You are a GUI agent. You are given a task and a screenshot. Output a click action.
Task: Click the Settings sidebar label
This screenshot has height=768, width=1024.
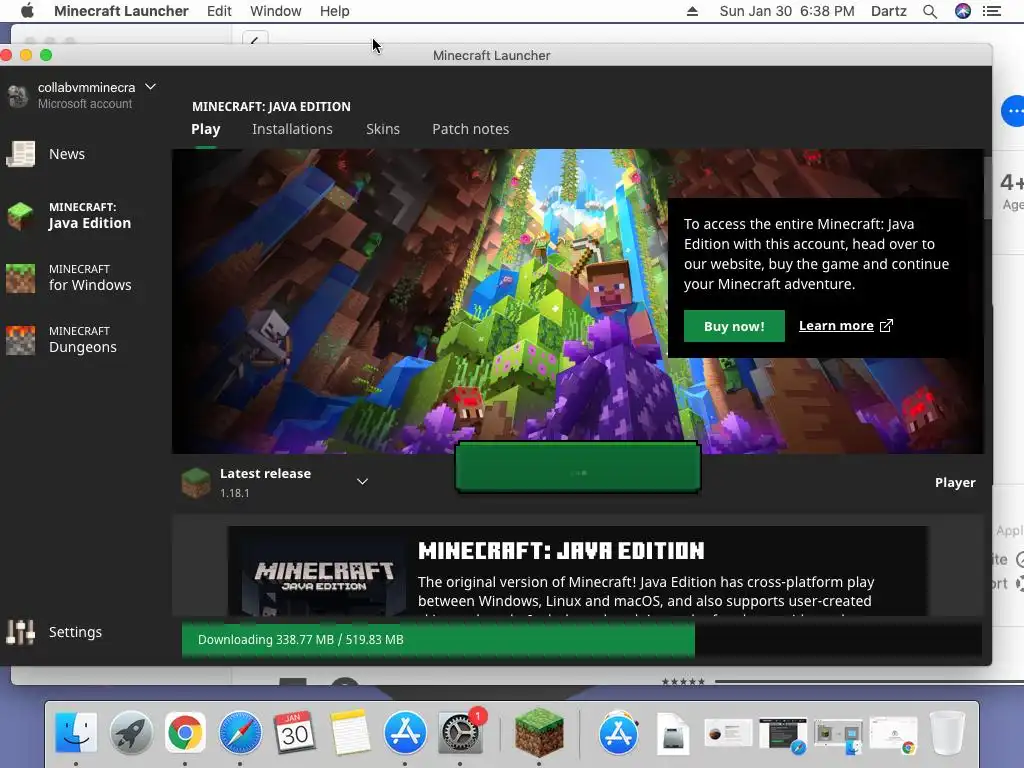[75, 632]
